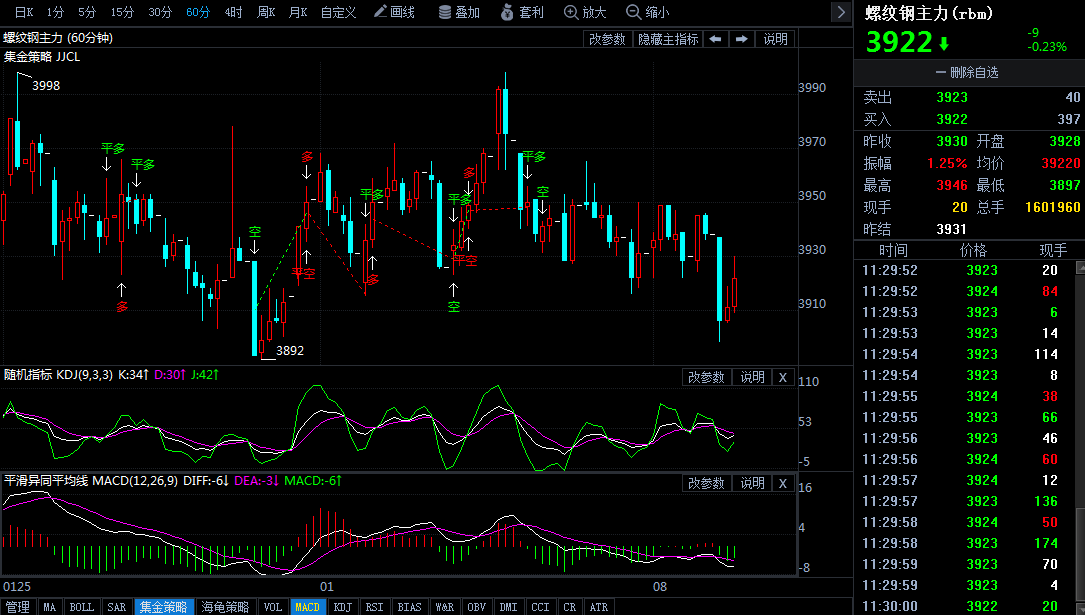Switch to the RSI indicator tab
This screenshot has height=615, width=1085.
374,606
